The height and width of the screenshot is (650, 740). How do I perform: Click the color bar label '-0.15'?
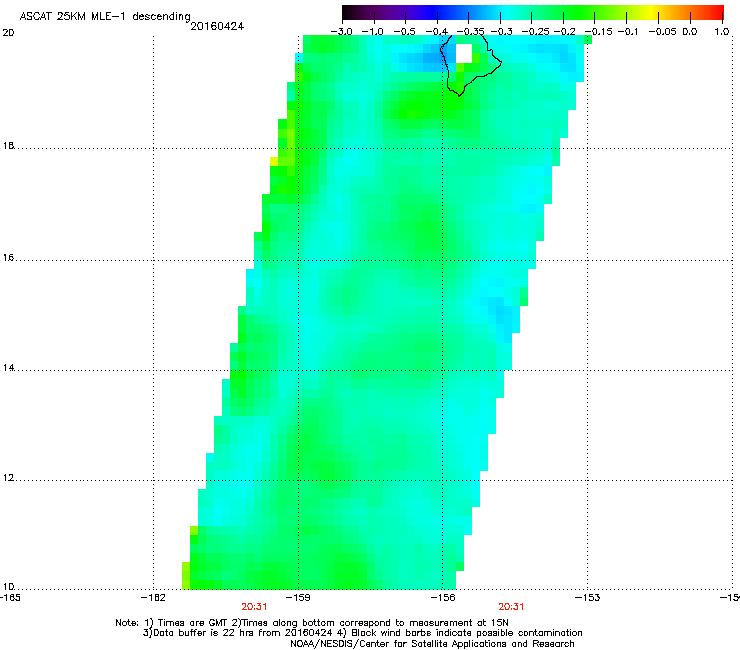click(x=598, y=32)
